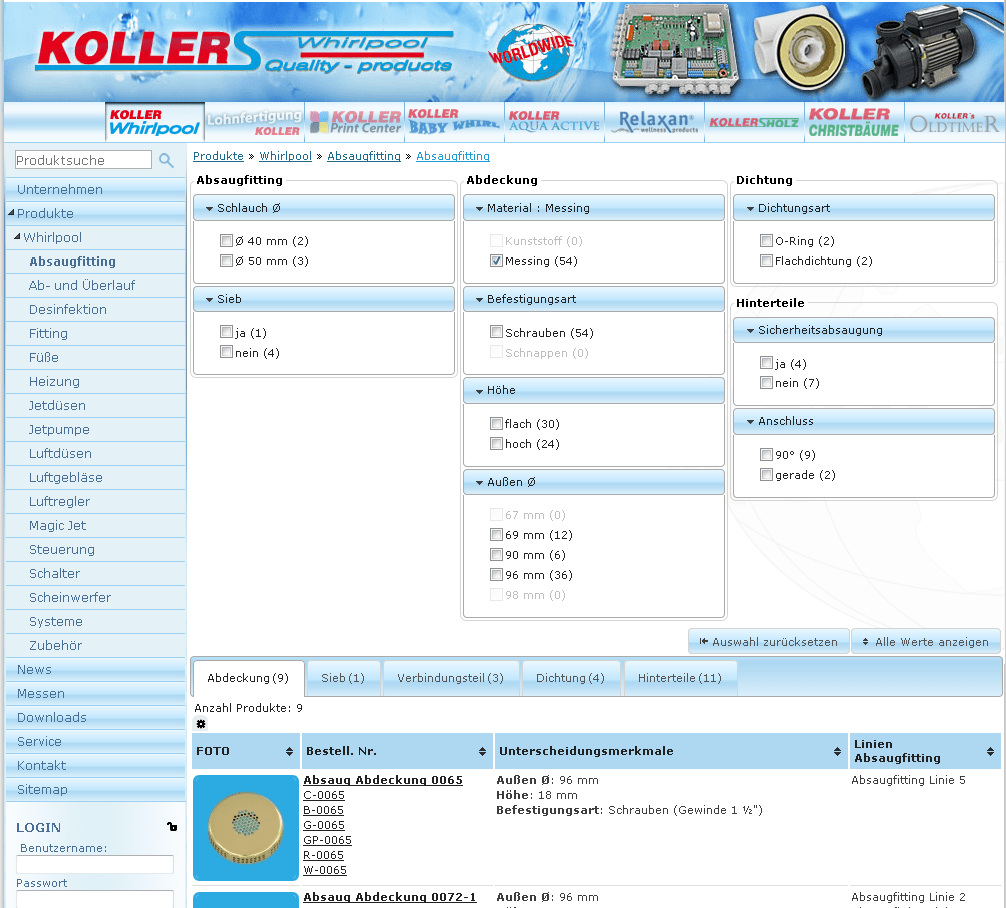Viewport: 1006px width, 908px height.
Task: Focus the Benutzername input field
Action: coord(95,864)
